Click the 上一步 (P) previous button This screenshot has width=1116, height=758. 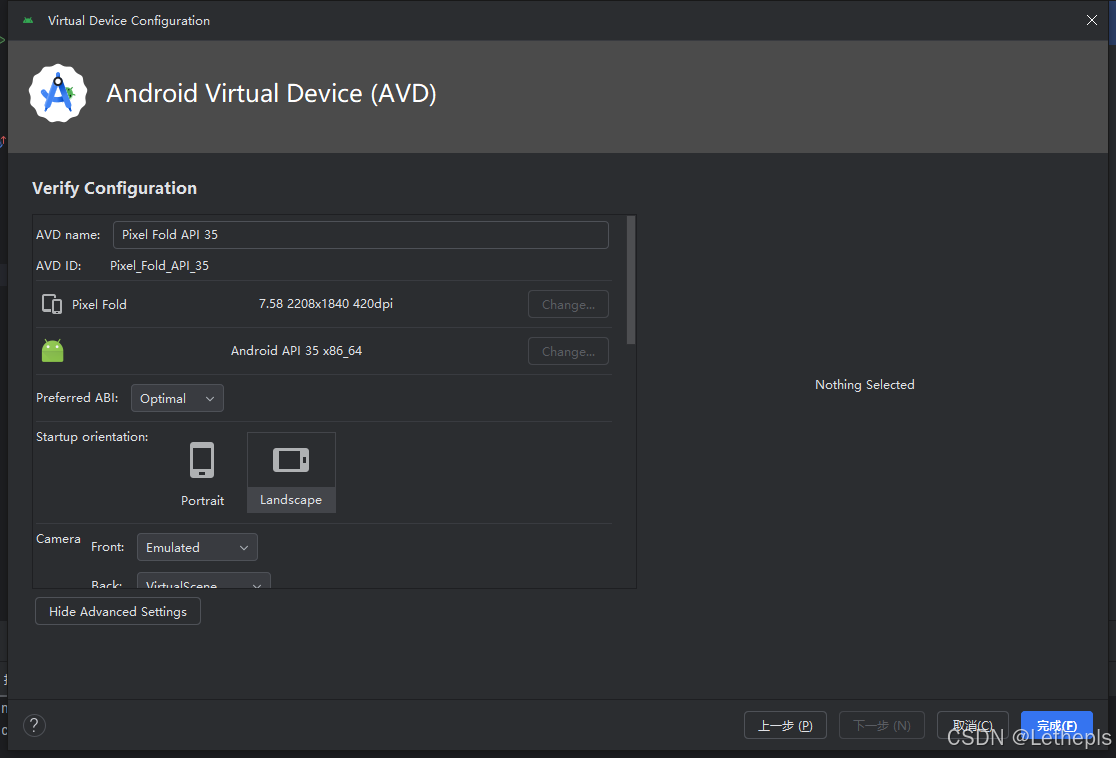pyautogui.click(x=785, y=725)
